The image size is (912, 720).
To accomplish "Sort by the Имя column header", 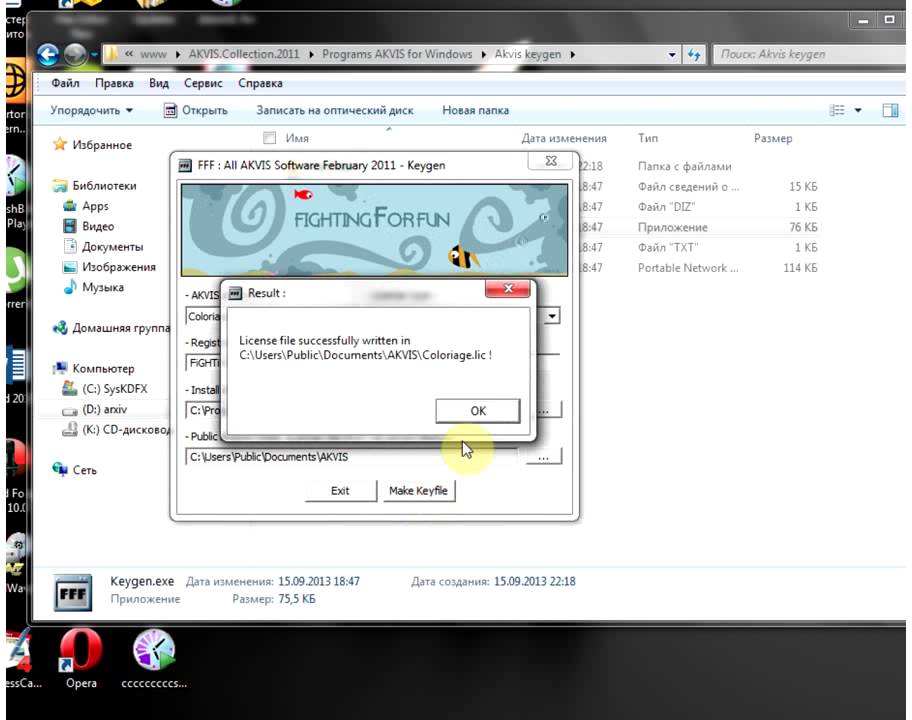I will point(297,138).
